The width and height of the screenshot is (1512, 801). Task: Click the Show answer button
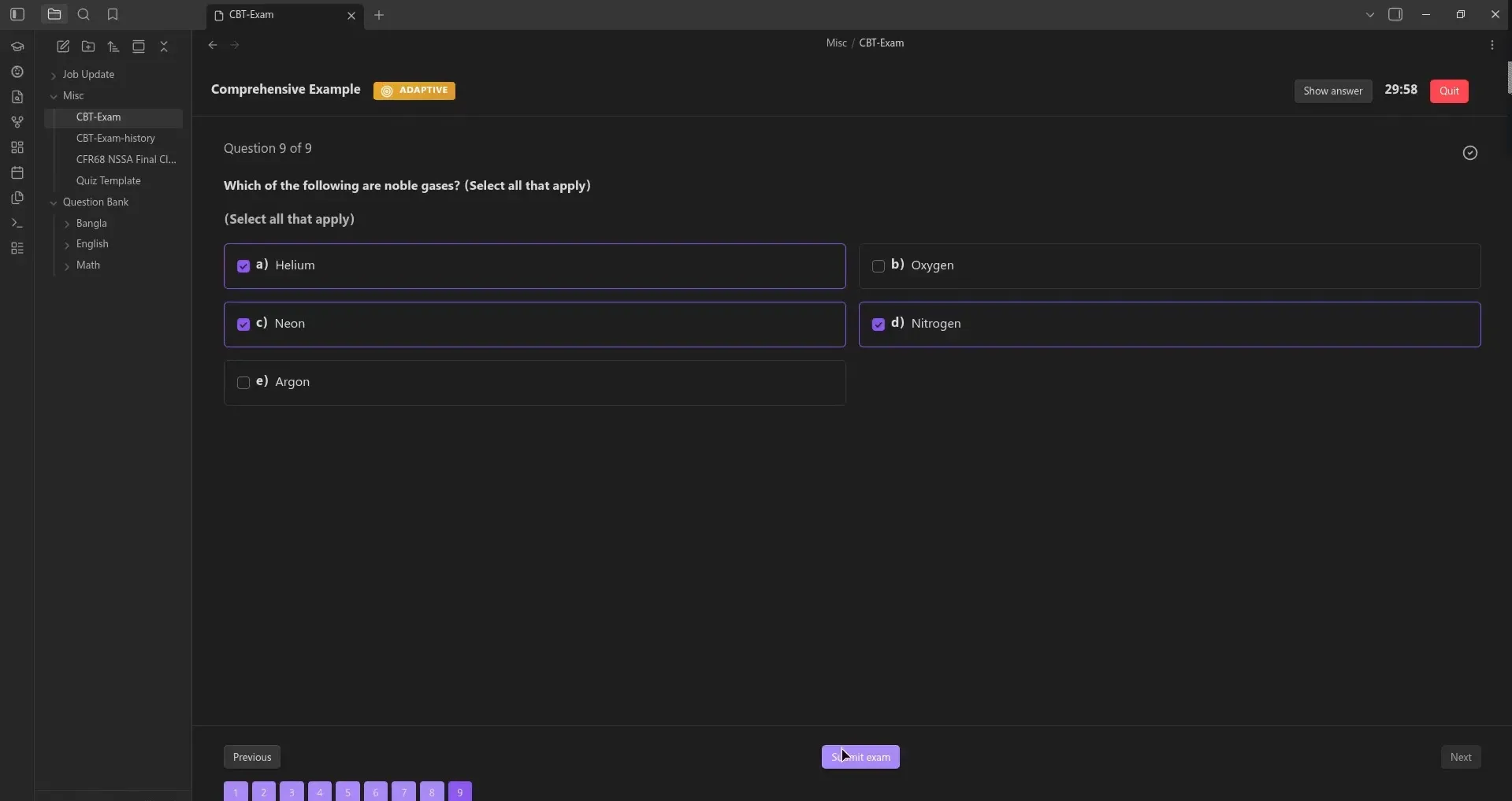(x=1333, y=91)
